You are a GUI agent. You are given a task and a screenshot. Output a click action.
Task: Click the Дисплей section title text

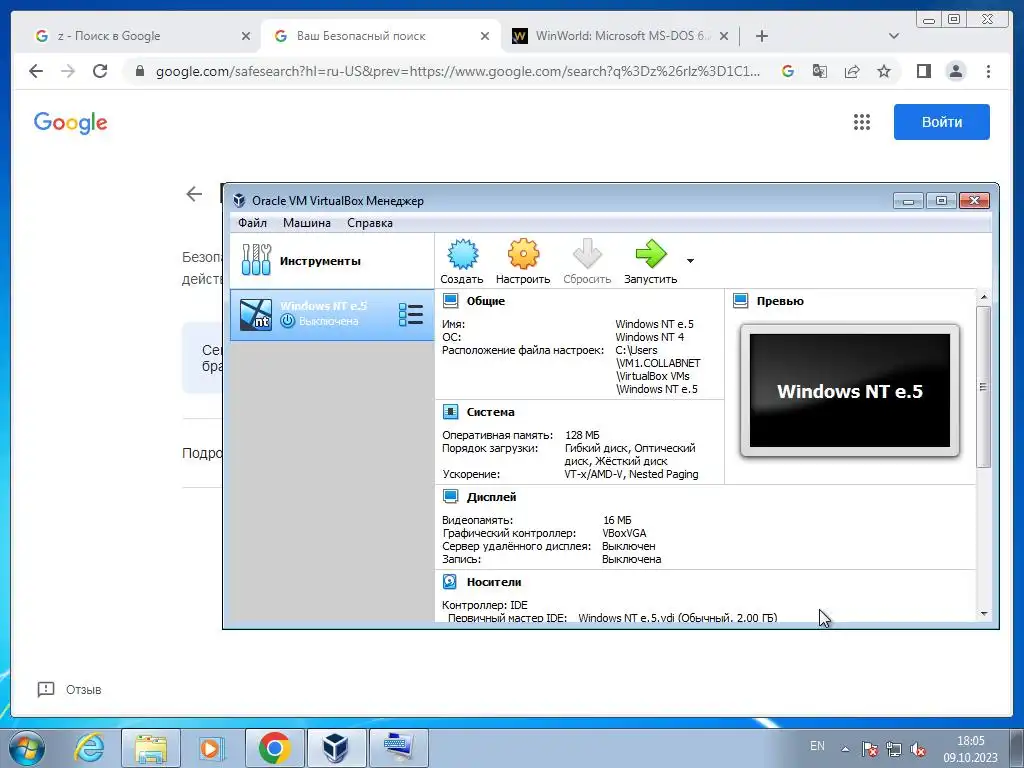[x=491, y=497]
